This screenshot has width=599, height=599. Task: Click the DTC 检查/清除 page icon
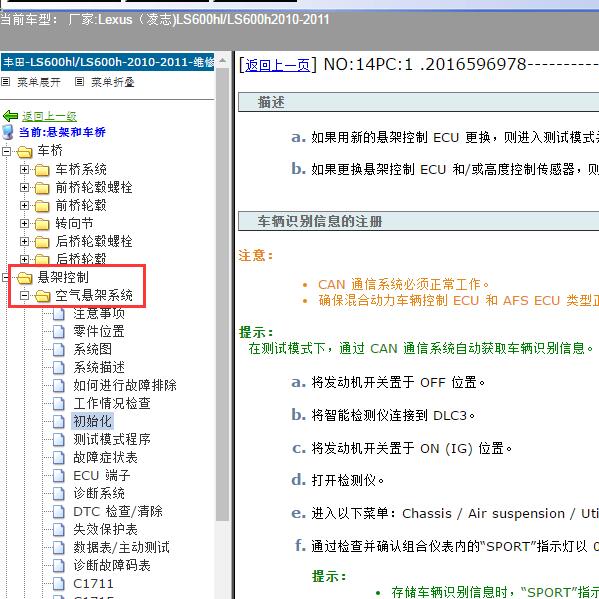click(58, 511)
